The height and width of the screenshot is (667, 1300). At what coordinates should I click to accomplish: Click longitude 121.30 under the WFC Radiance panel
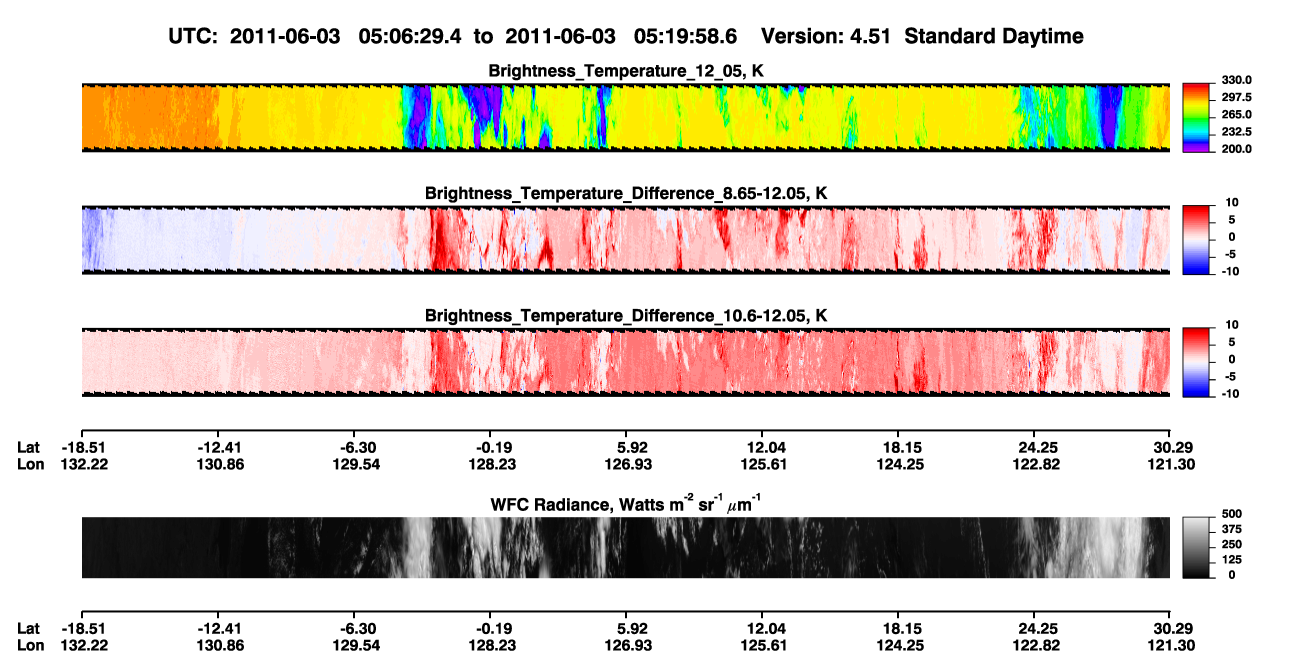1171,645
